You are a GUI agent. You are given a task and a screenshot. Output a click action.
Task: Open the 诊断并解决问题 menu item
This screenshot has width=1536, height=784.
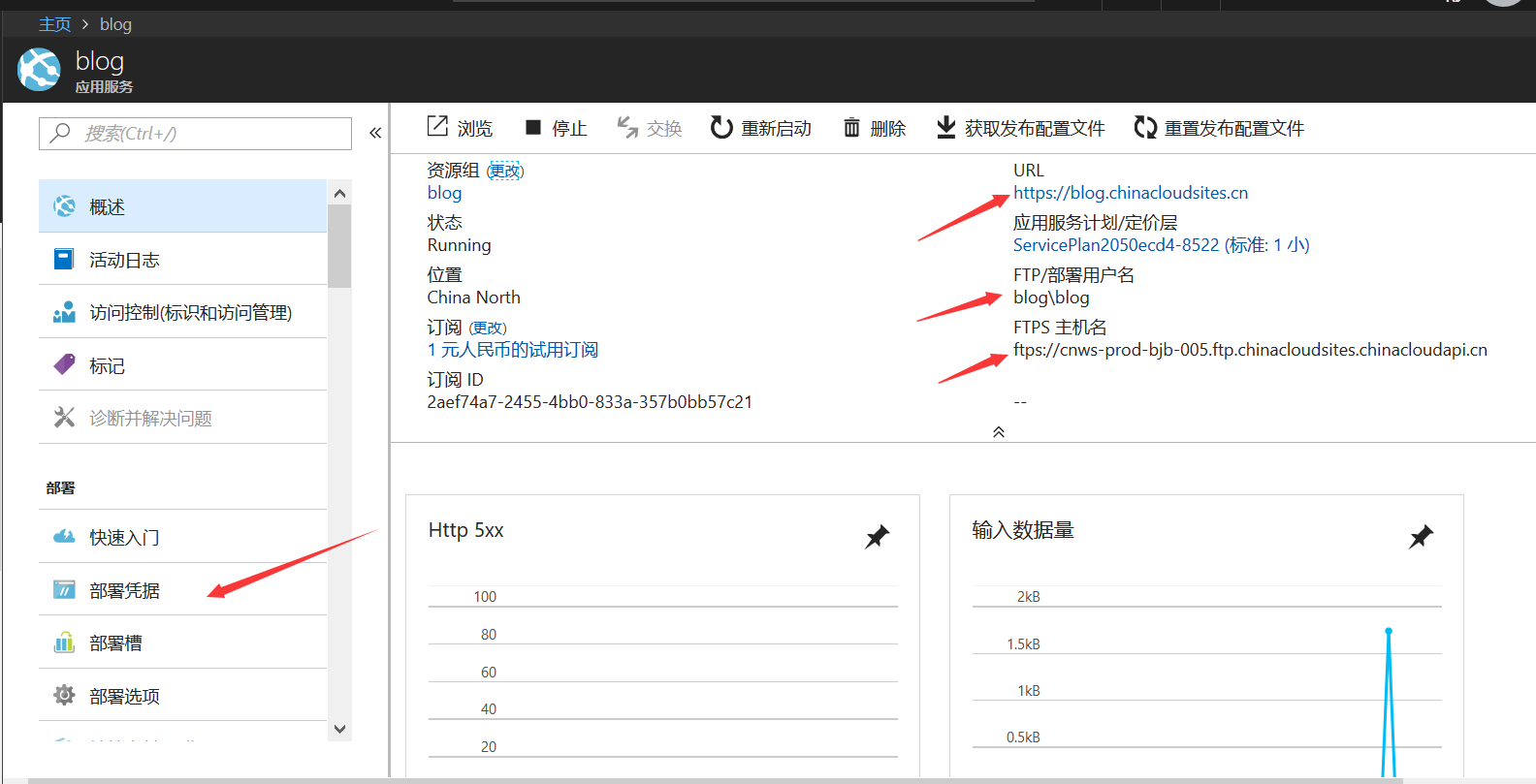pos(182,418)
